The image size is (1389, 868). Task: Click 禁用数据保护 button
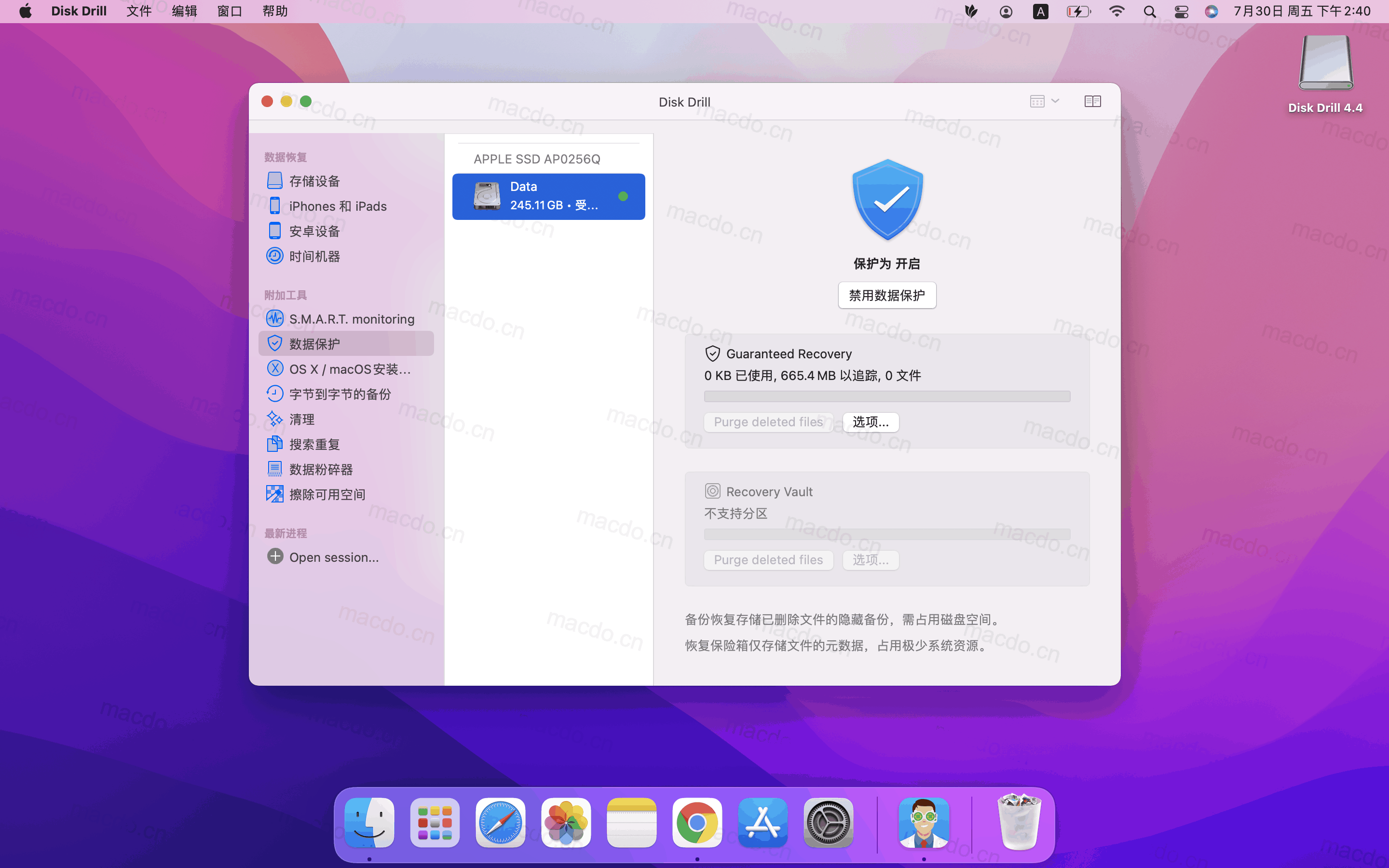pyautogui.click(x=887, y=295)
